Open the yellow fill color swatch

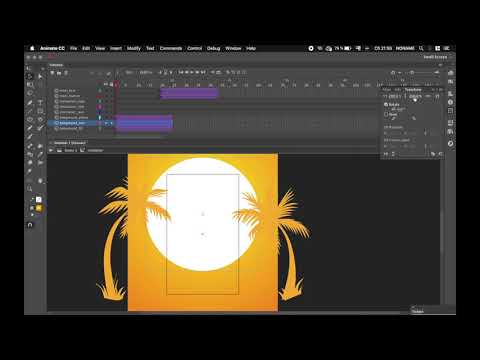click(x=39, y=208)
